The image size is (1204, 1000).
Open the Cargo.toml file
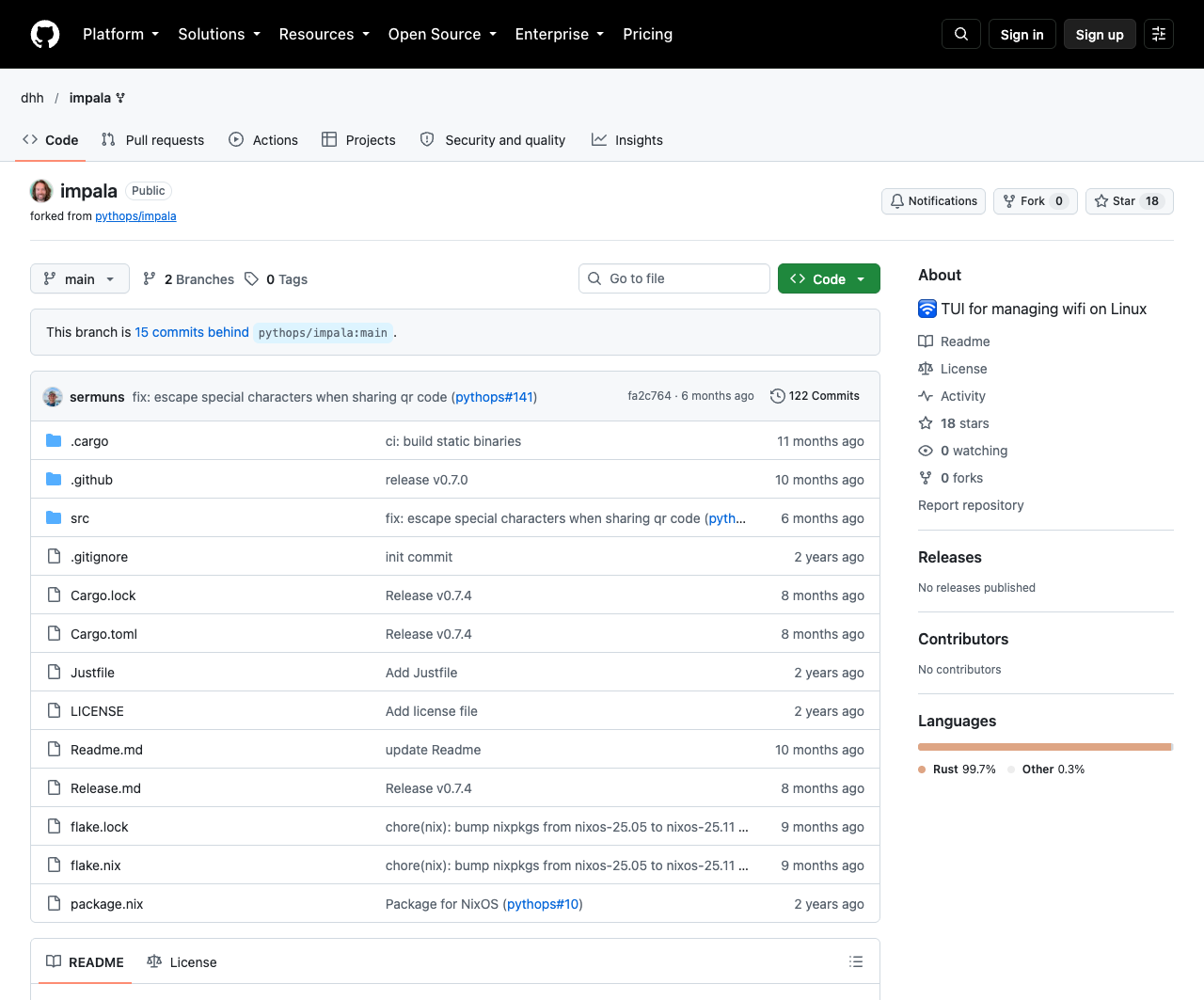103,634
